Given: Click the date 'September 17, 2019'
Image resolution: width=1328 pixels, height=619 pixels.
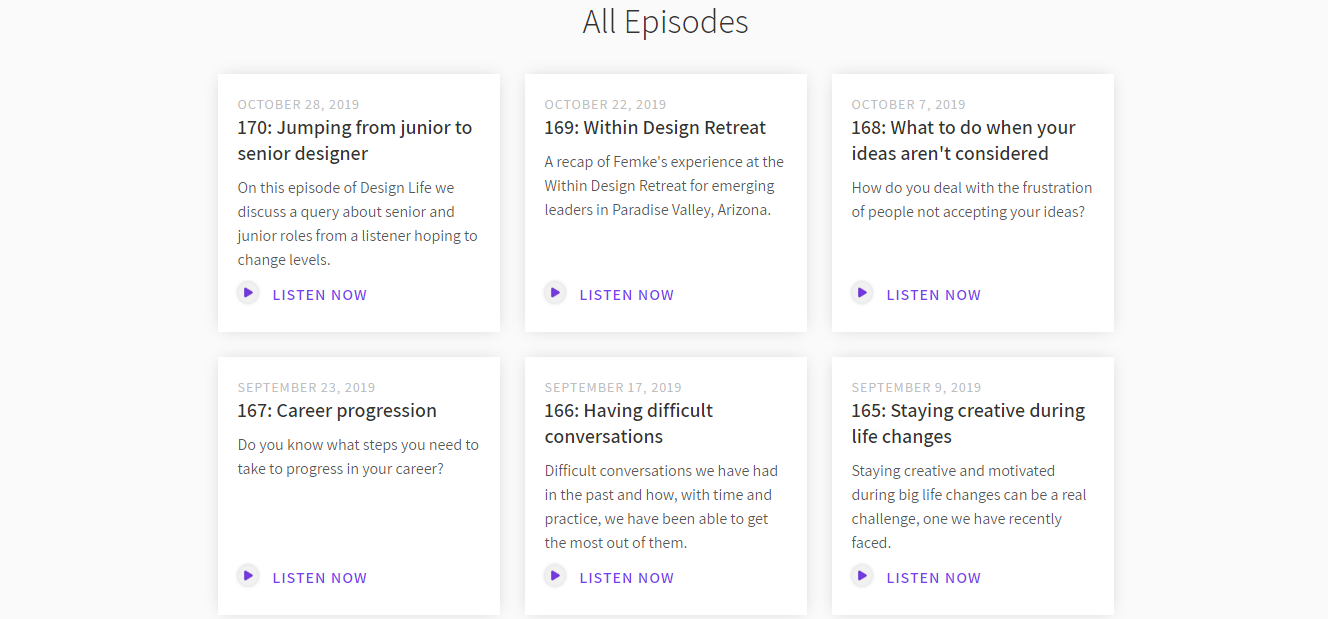Looking at the screenshot, I should click(x=613, y=387).
